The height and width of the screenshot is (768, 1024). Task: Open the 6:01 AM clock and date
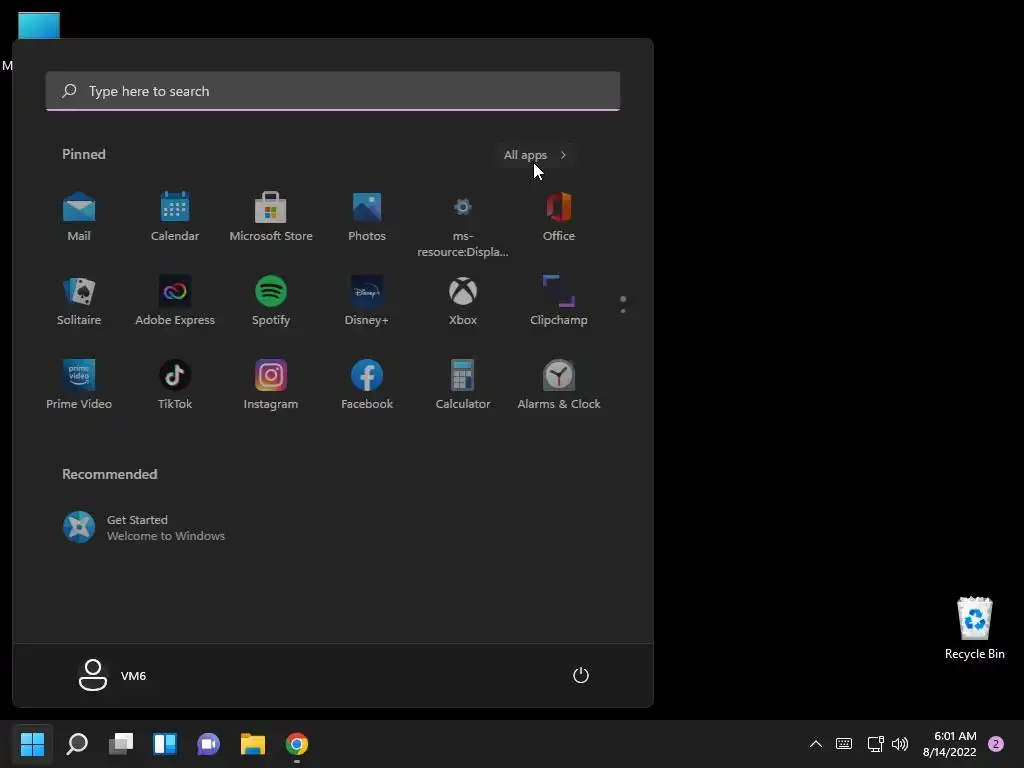[950, 744]
